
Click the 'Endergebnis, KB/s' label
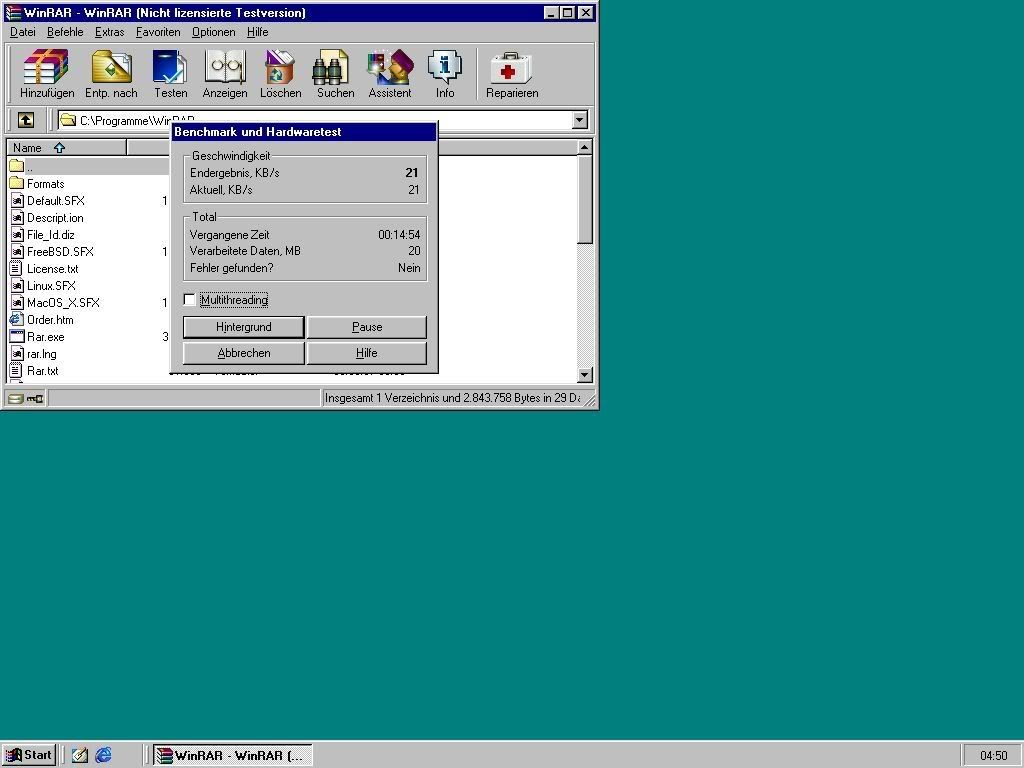234,173
